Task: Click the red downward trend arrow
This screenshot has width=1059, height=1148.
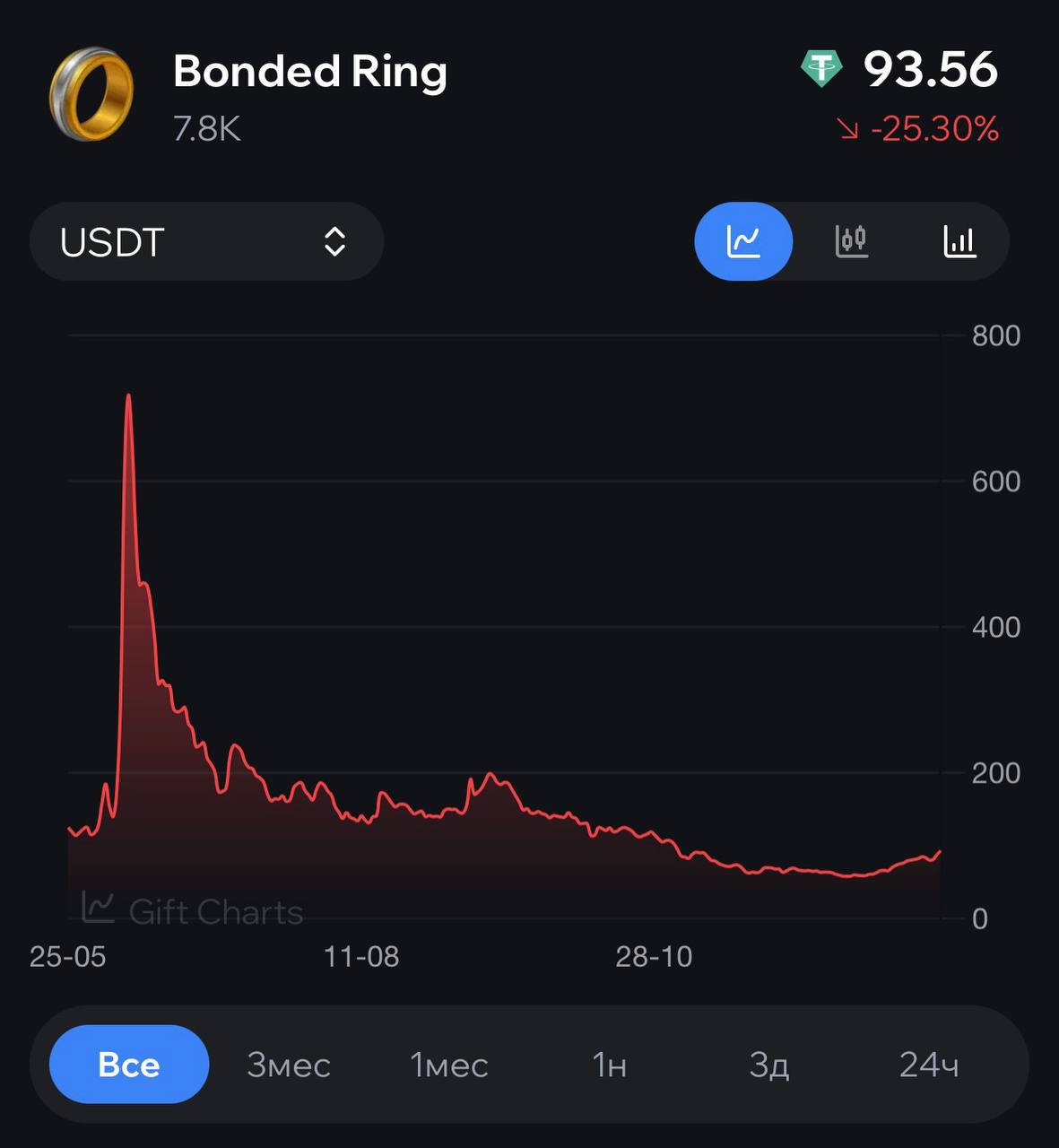Action: click(847, 130)
